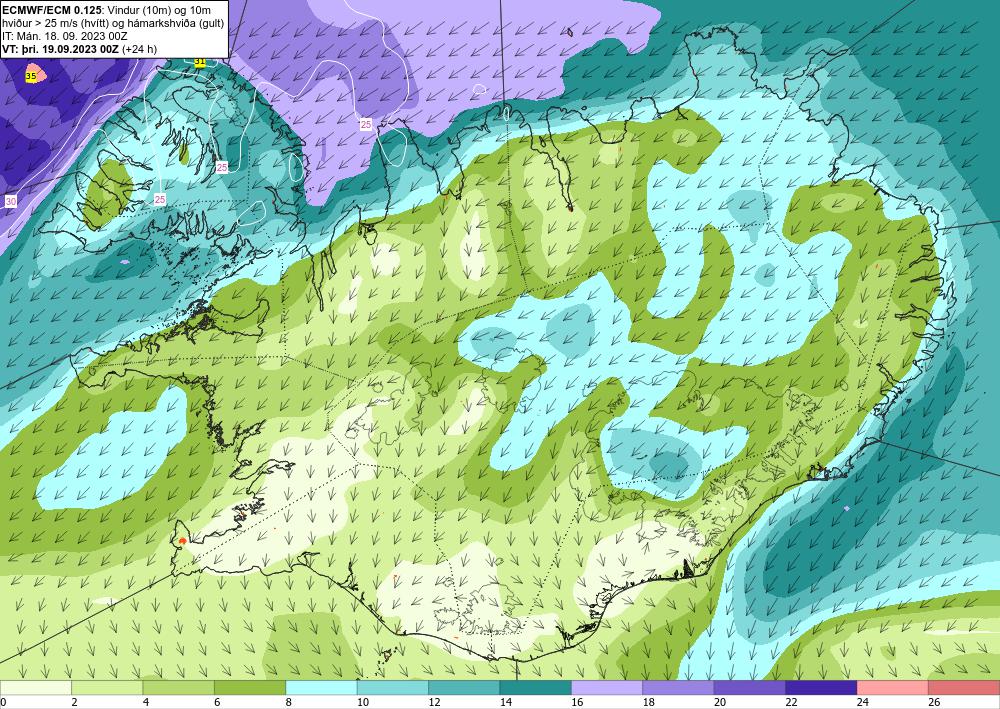This screenshot has width=1000, height=709.
Task: Click the legend scale value '20'
Action: 720,702
